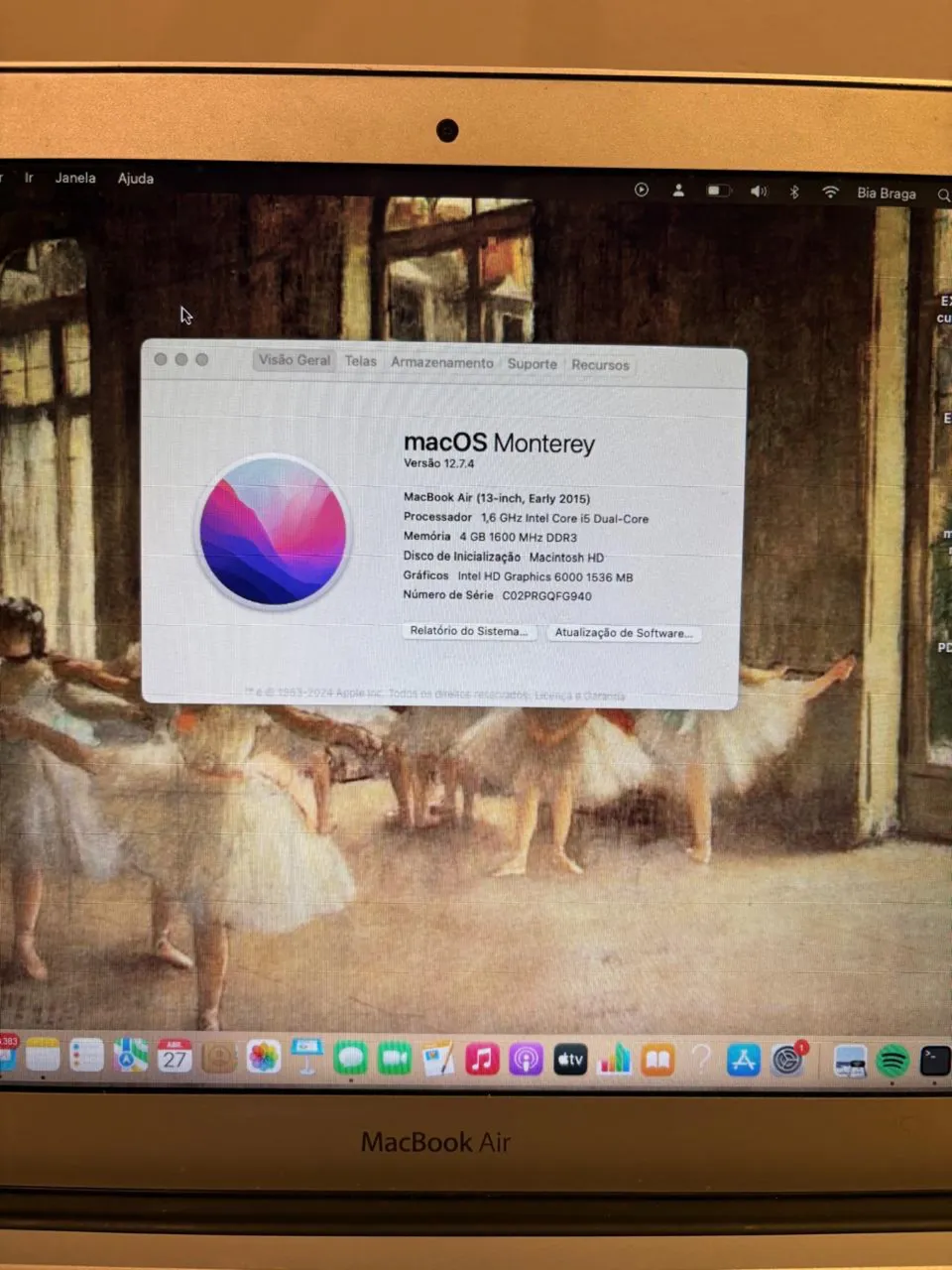Screen dimensions: 952x1270
Task: Open the Recursos tab
Action: coord(600,365)
